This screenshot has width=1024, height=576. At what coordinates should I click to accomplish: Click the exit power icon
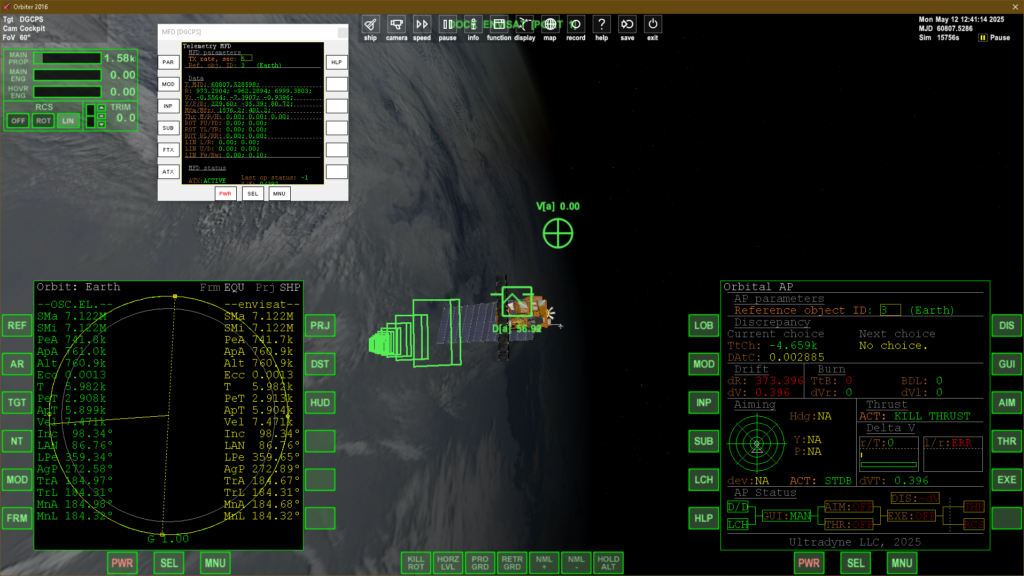(x=652, y=25)
